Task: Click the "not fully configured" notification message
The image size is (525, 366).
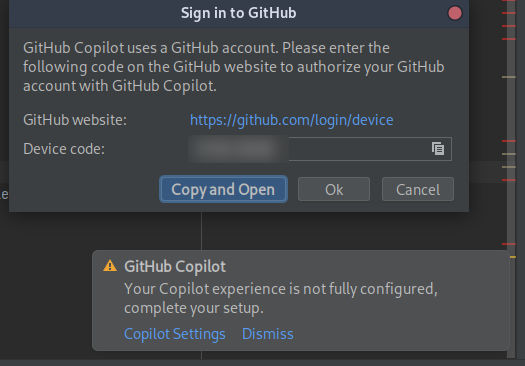Action: click(x=281, y=298)
